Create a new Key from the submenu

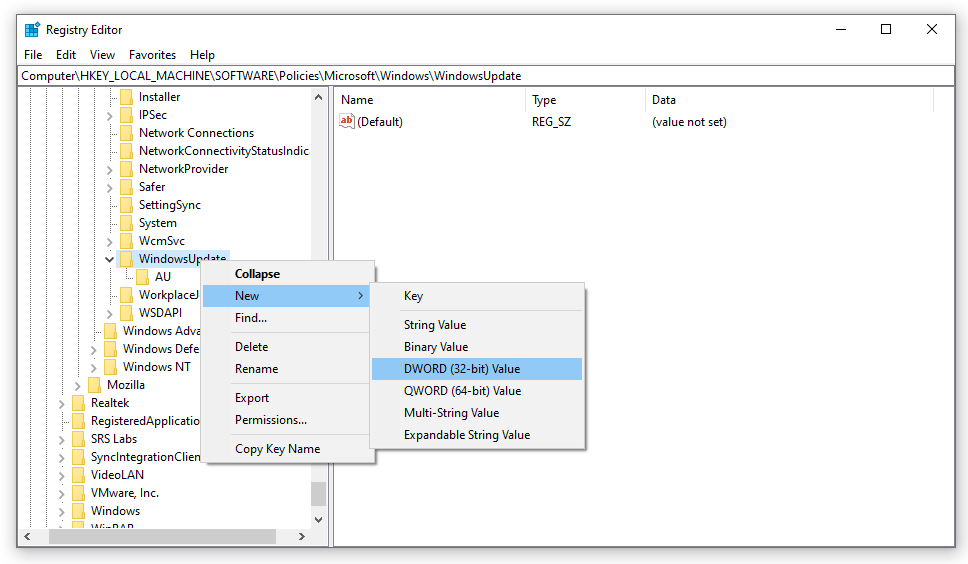(477, 296)
